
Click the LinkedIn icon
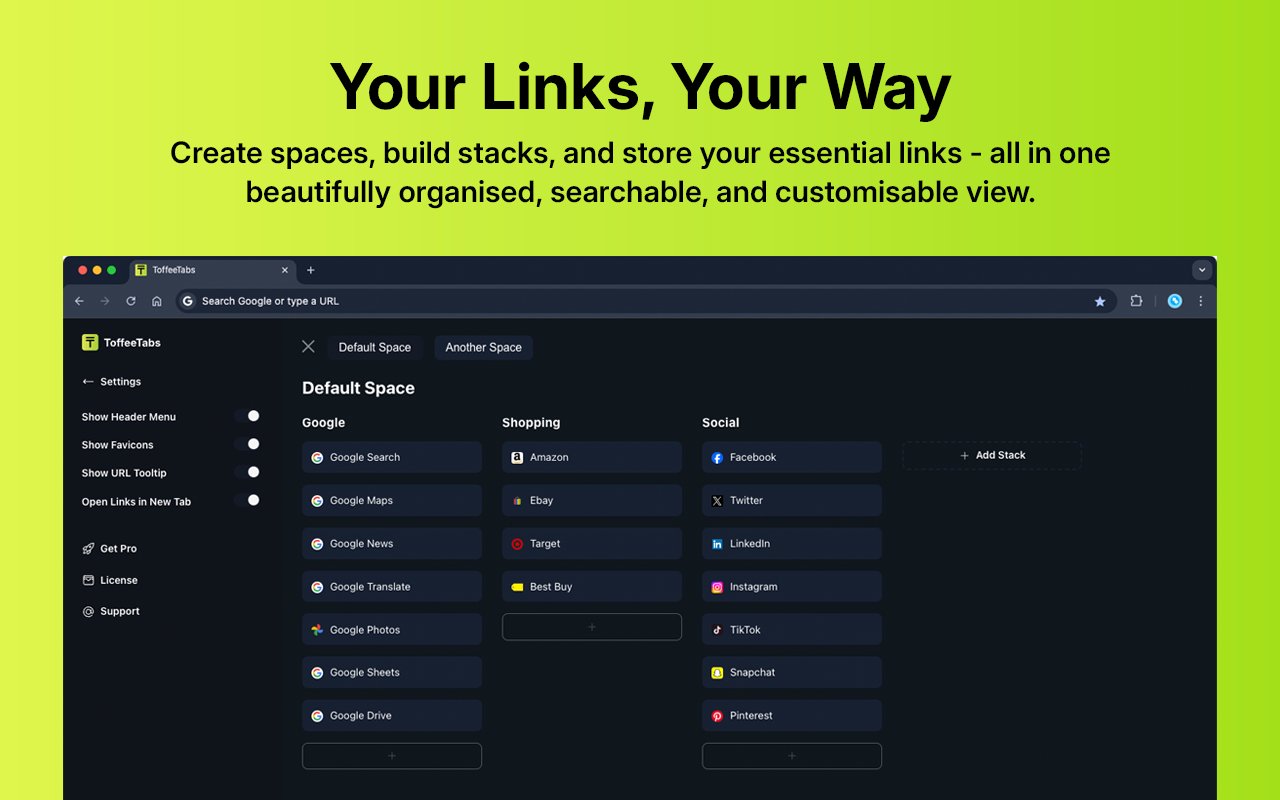click(x=717, y=544)
